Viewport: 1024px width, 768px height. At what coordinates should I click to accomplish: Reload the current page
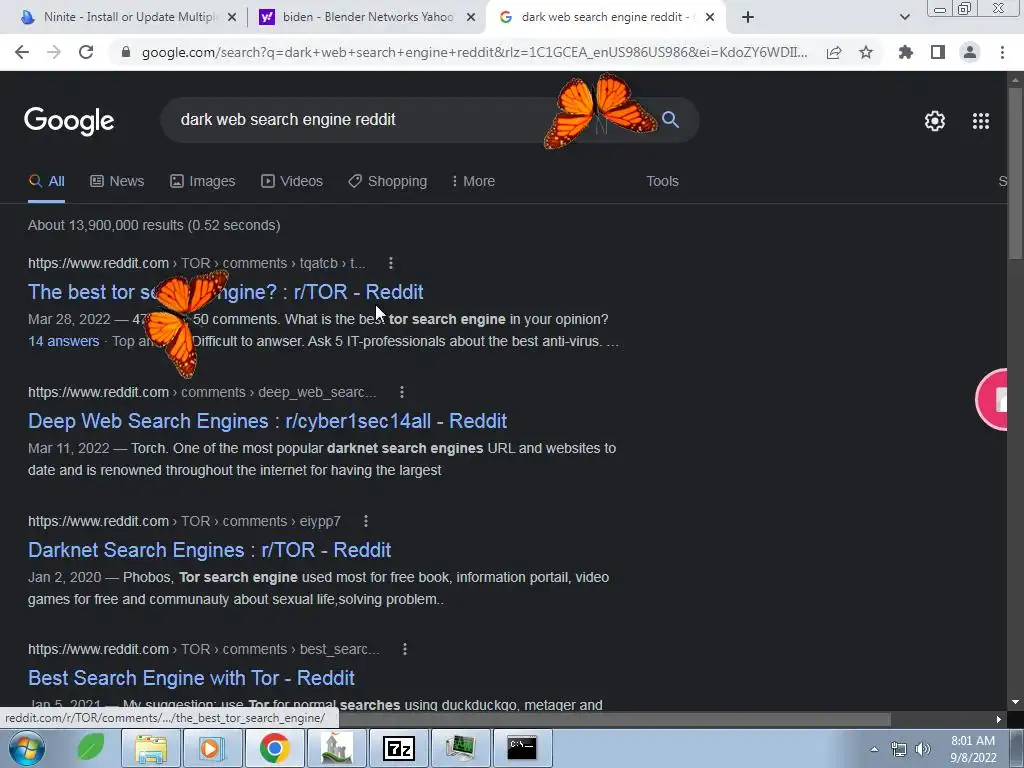click(86, 52)
